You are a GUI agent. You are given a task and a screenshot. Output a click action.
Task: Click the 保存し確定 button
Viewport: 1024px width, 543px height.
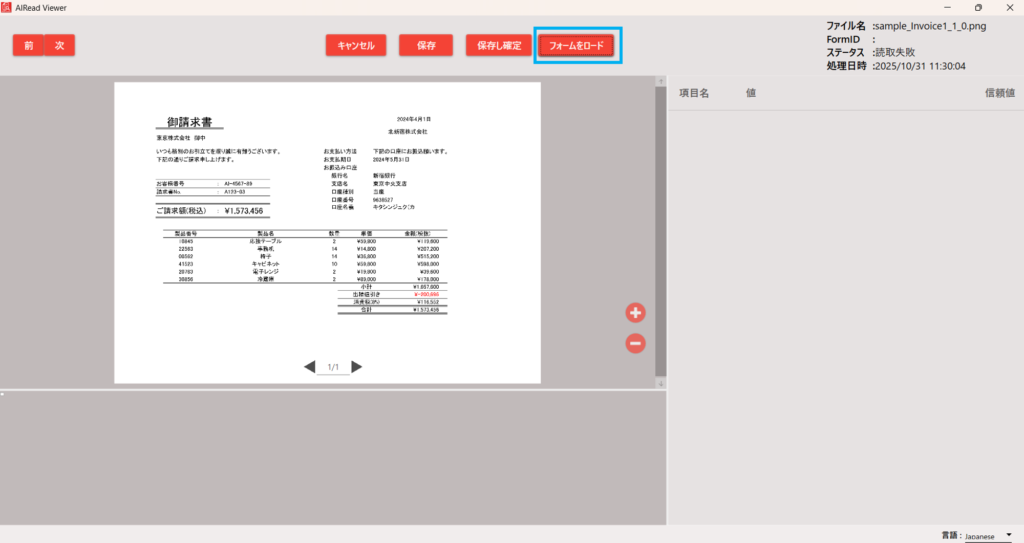click(x=499, y=46)
